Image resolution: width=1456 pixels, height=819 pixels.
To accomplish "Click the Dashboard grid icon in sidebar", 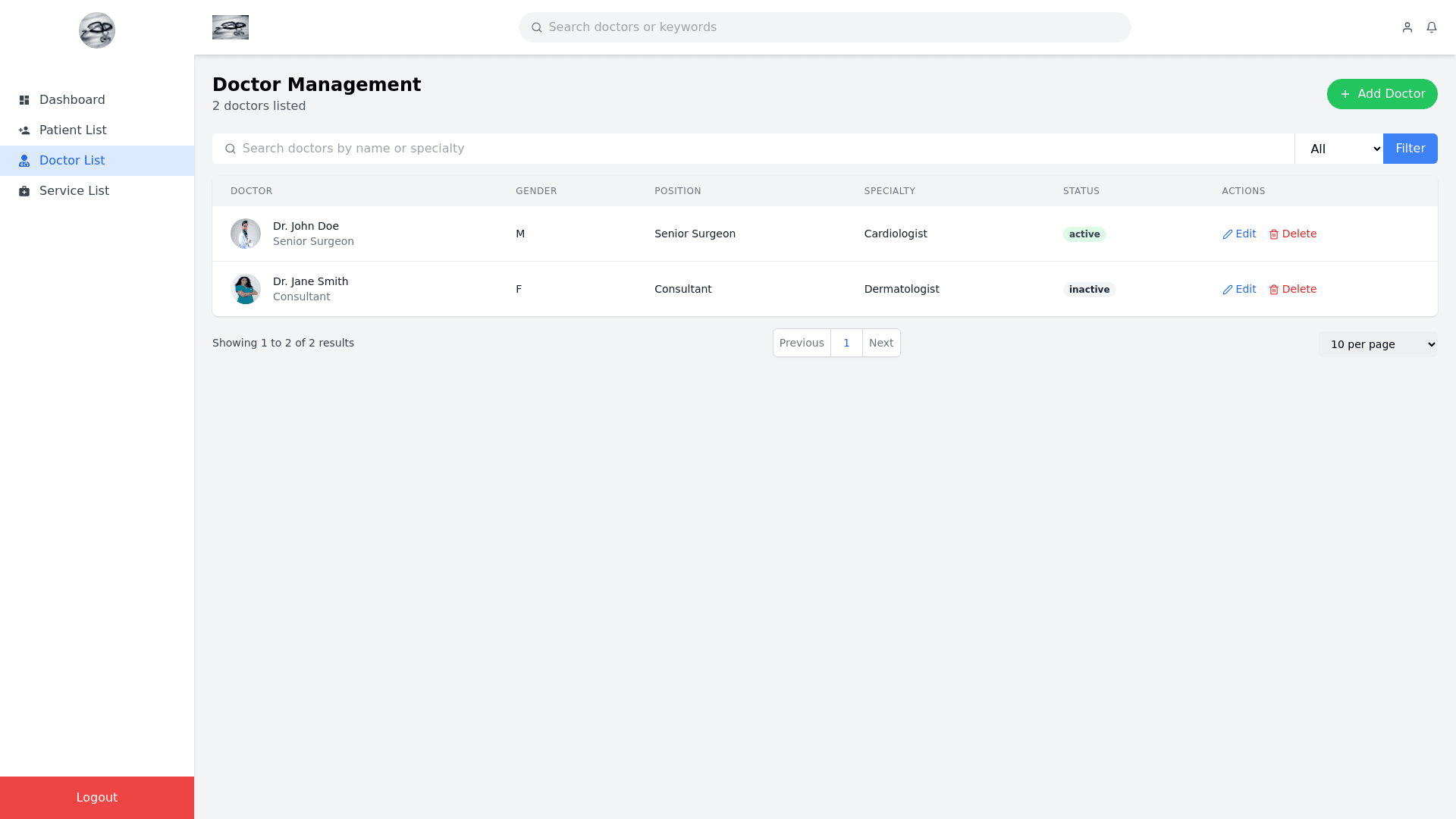I will click(24, 100).
